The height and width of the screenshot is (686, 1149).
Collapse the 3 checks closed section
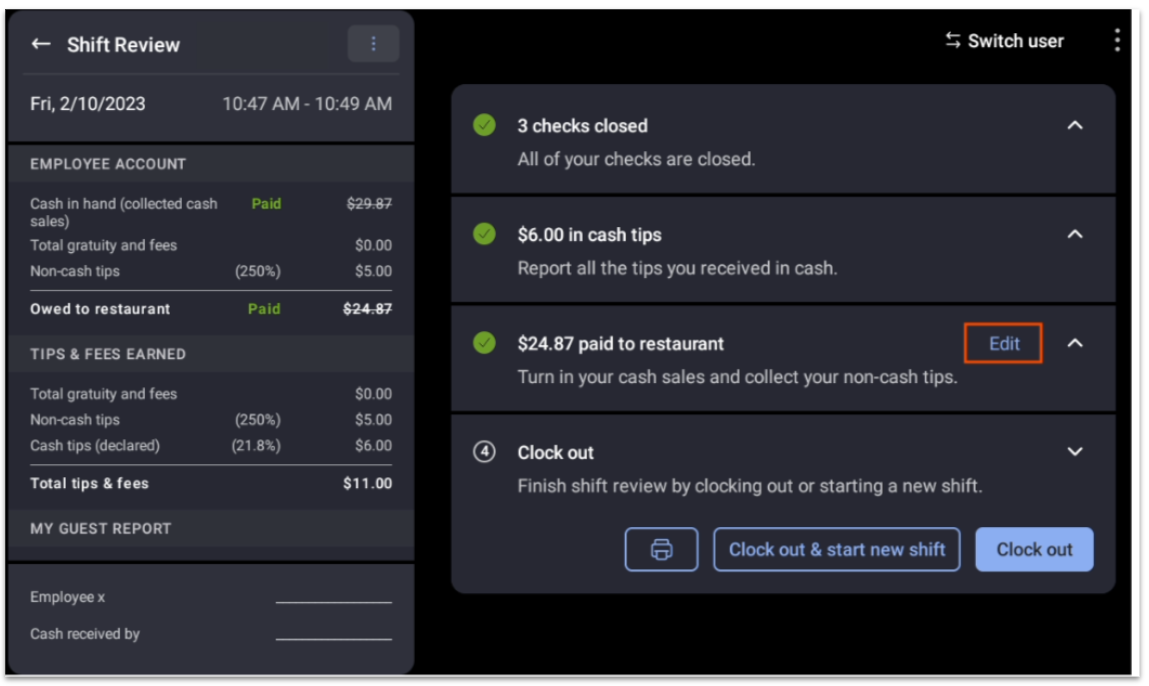pyautogui.click(x=1075, y=125)
